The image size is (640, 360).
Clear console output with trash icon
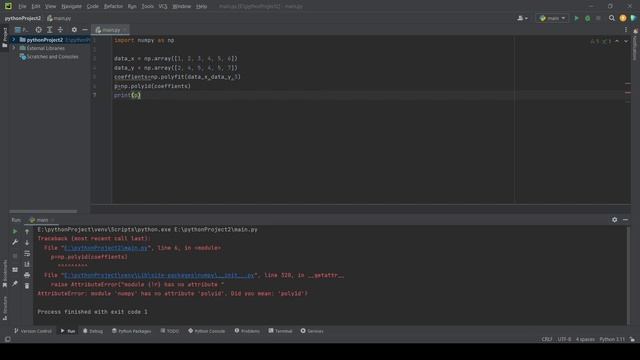click(x=27, y=286)
